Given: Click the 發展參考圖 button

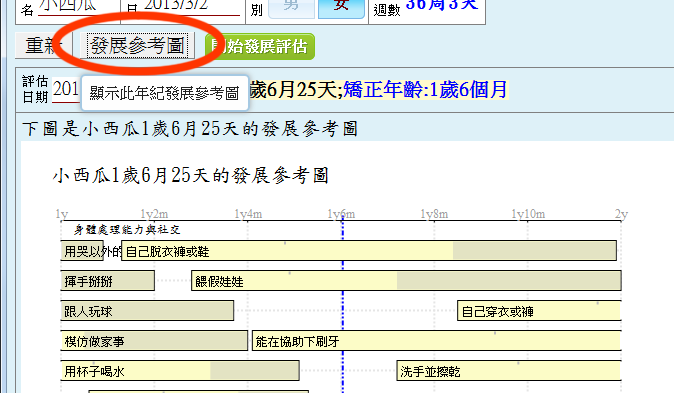Looking at the screenshot, I should [x=137, y=46].
